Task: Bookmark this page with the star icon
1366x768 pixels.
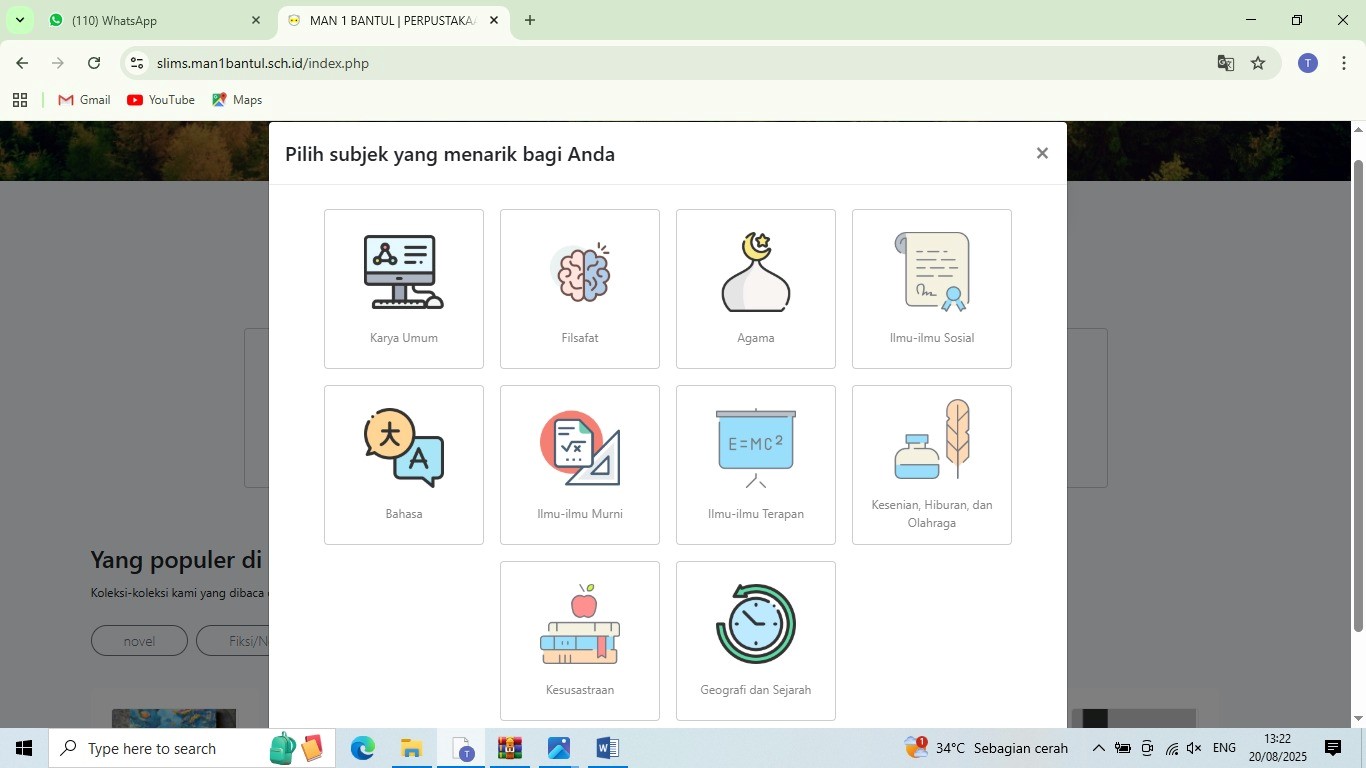Action: 1258,63
